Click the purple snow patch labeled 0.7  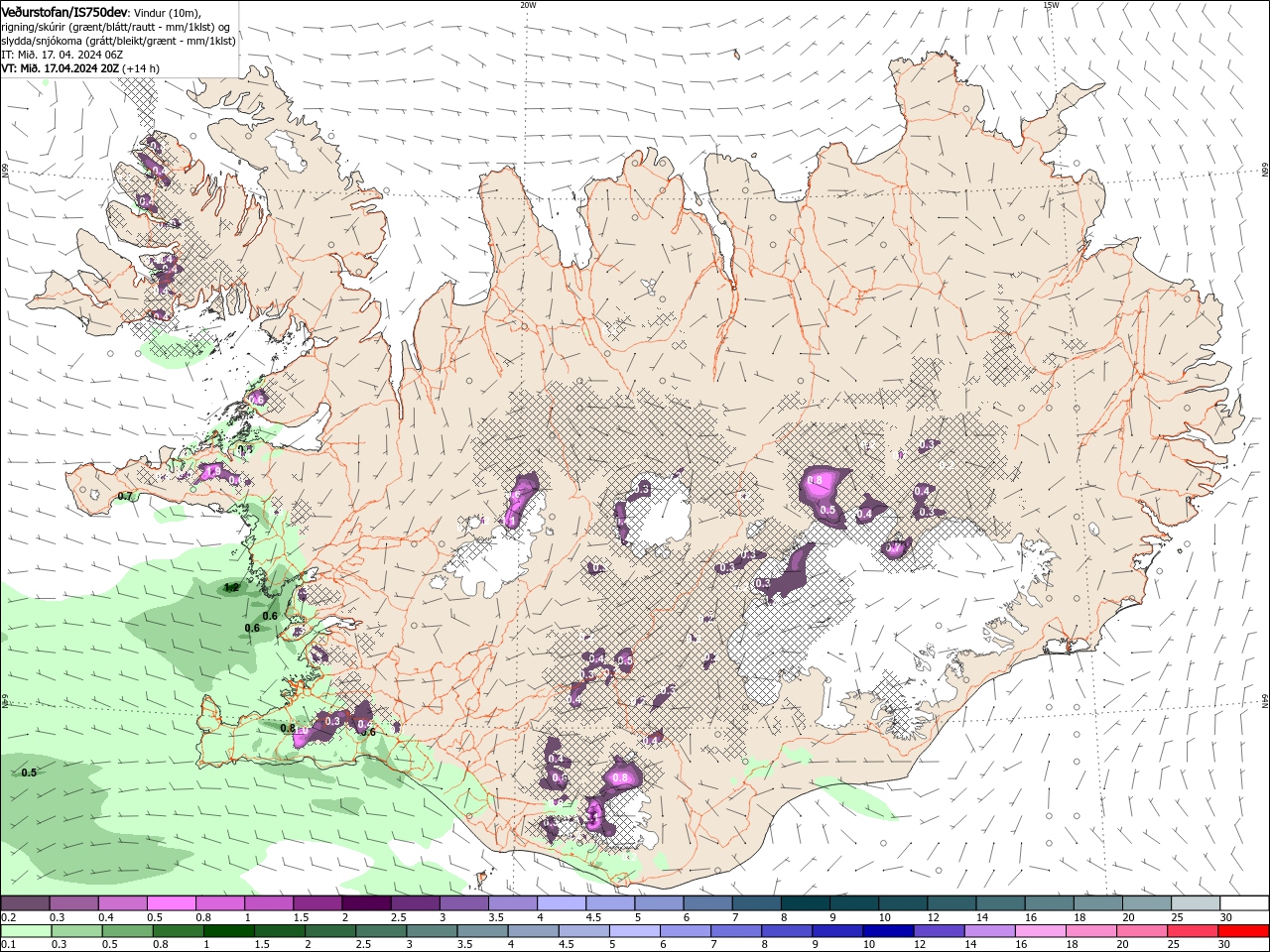[896, 546]
